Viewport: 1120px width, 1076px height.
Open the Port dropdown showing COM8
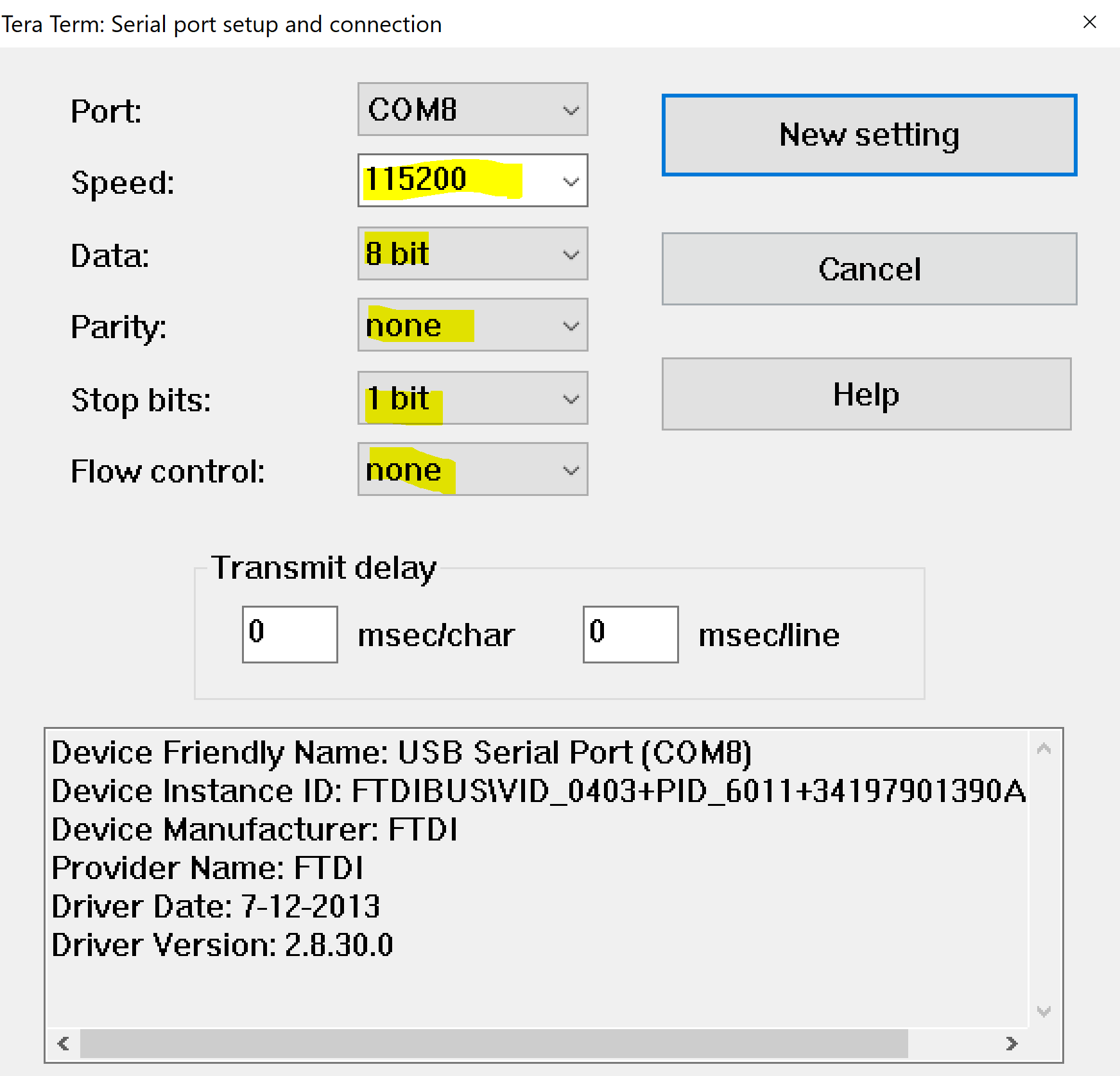coord(472,109)
